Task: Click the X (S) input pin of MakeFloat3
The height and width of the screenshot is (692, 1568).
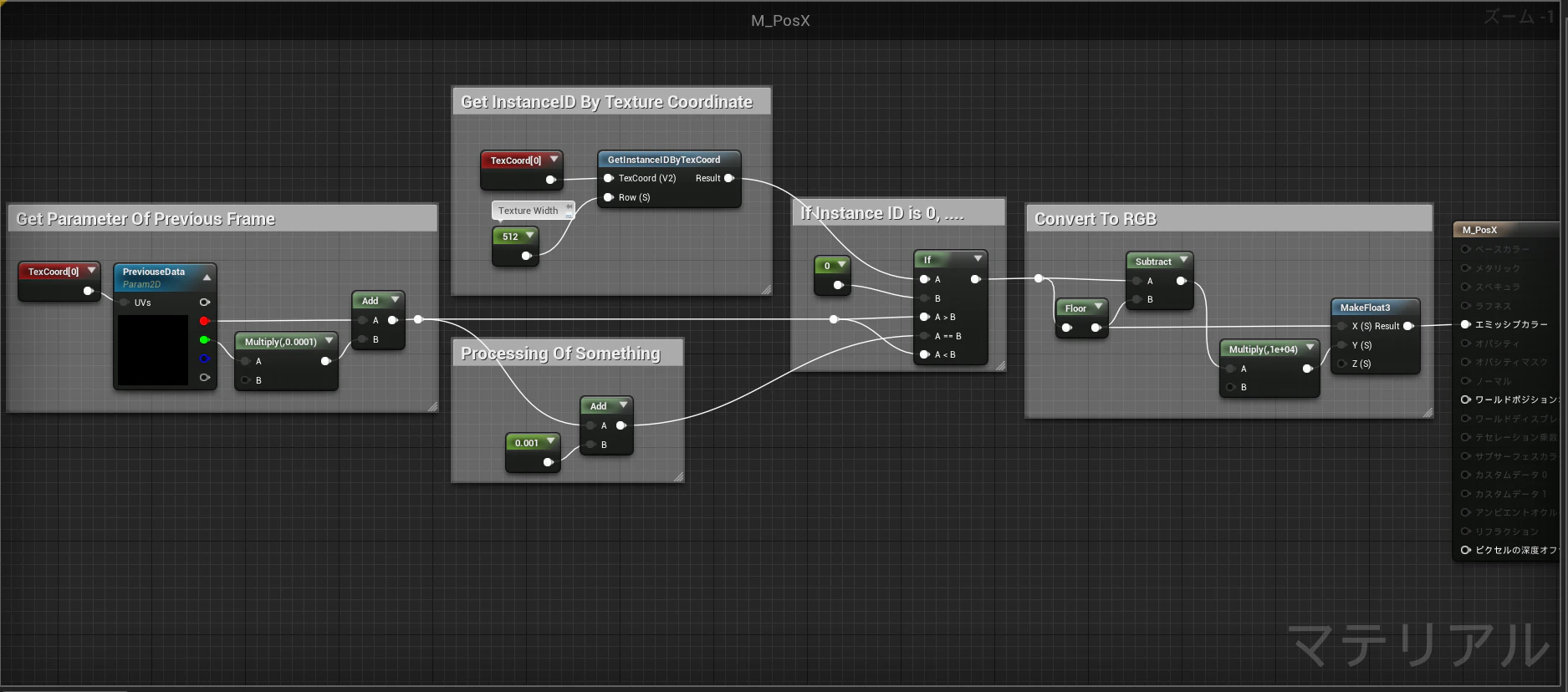Action: click(1342, 326)
